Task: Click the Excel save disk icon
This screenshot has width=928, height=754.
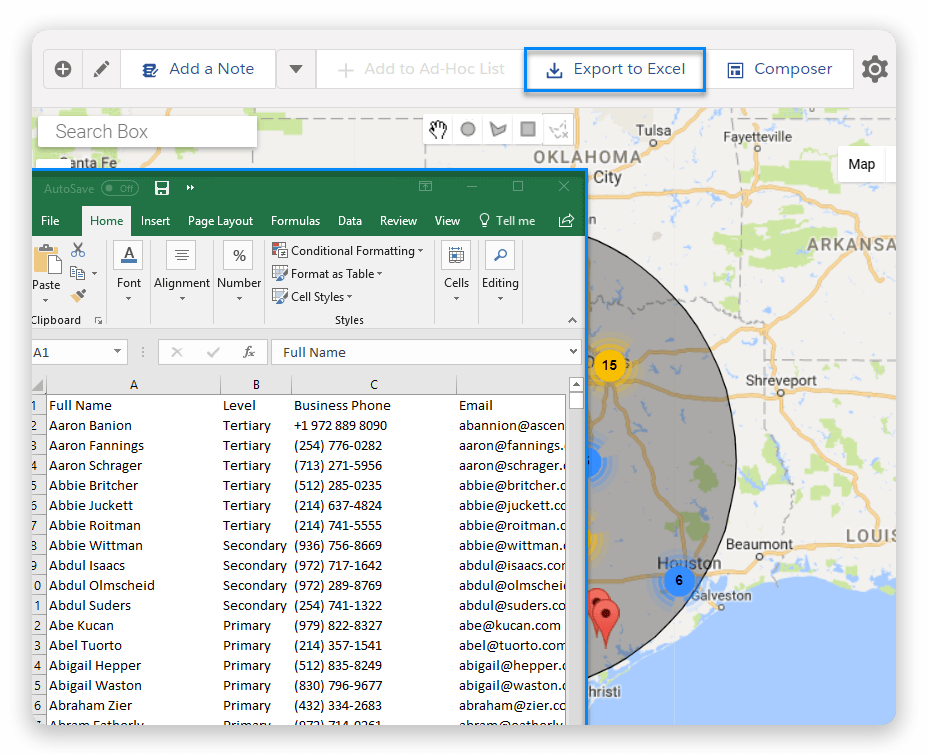Action: click(x=162, y=188)
